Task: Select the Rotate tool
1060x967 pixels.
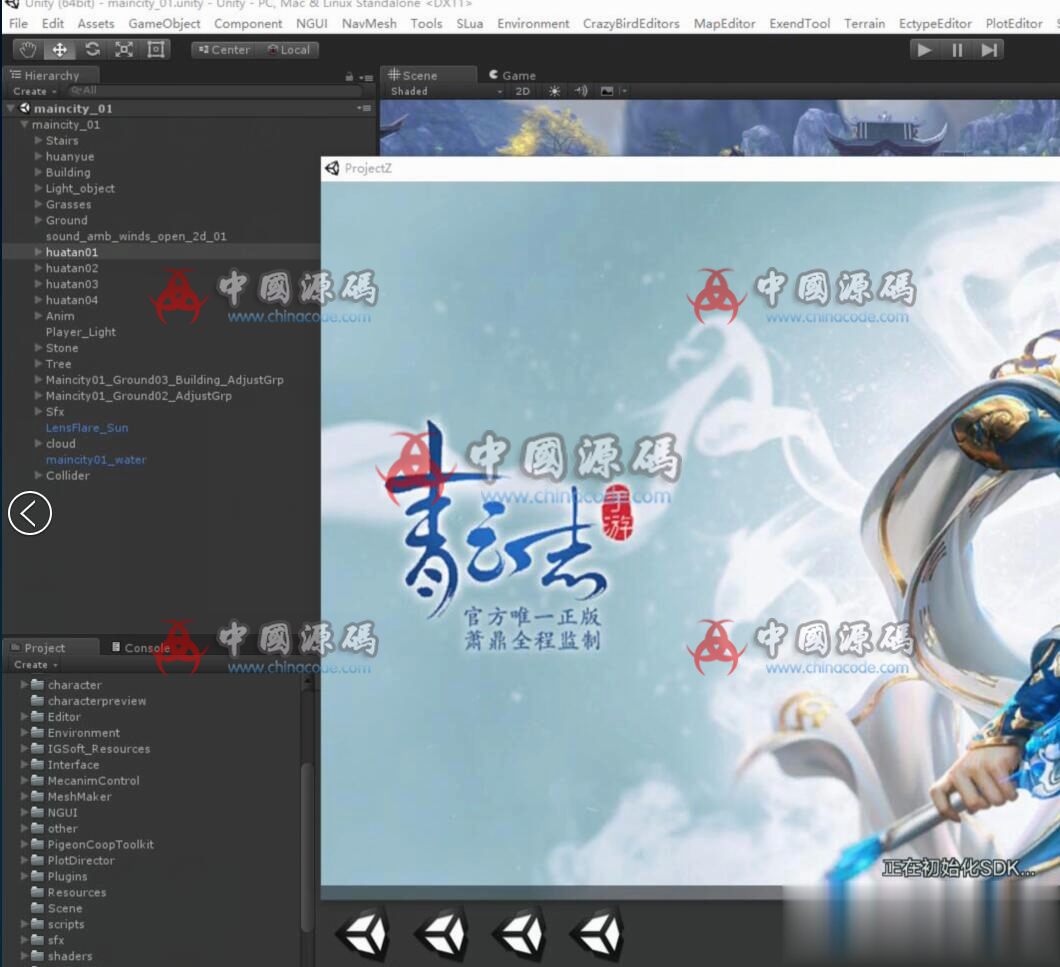Action: pyautogui.click(x=92, y=49)
